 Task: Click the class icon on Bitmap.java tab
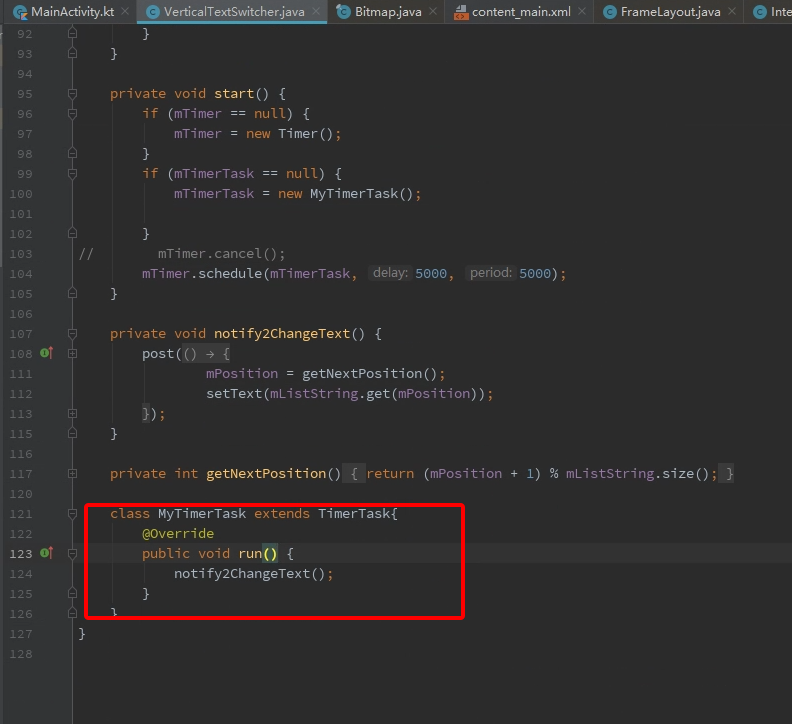point(343,12)
